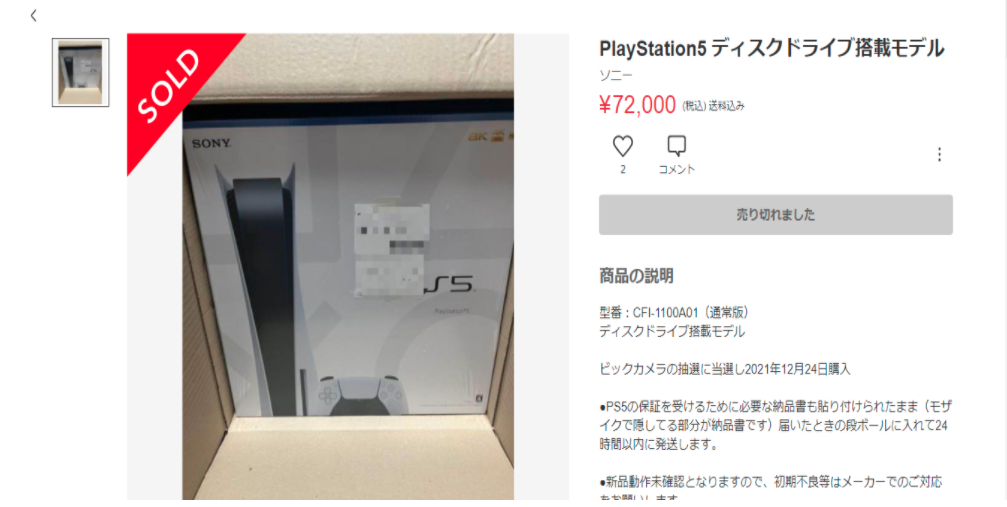Go back using the left arrow
1007x507 pixels.
point(33,15)
